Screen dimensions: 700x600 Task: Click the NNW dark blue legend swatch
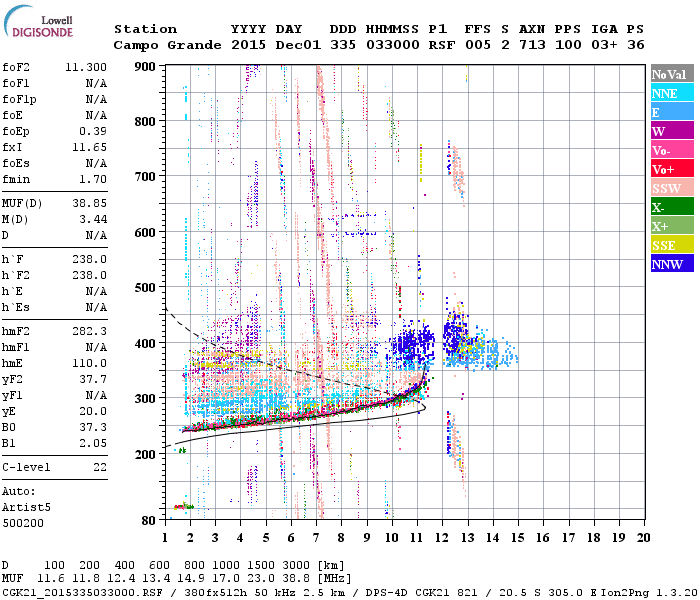[672, 263]
